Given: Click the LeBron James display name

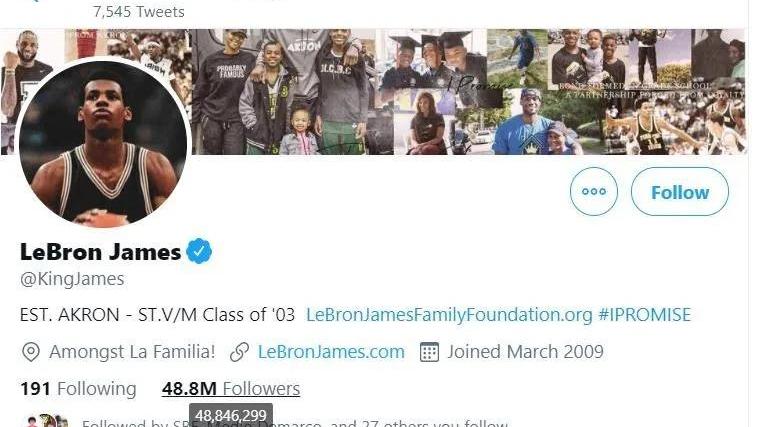Looking at the screenshot, I should click(x=100, y=251).
